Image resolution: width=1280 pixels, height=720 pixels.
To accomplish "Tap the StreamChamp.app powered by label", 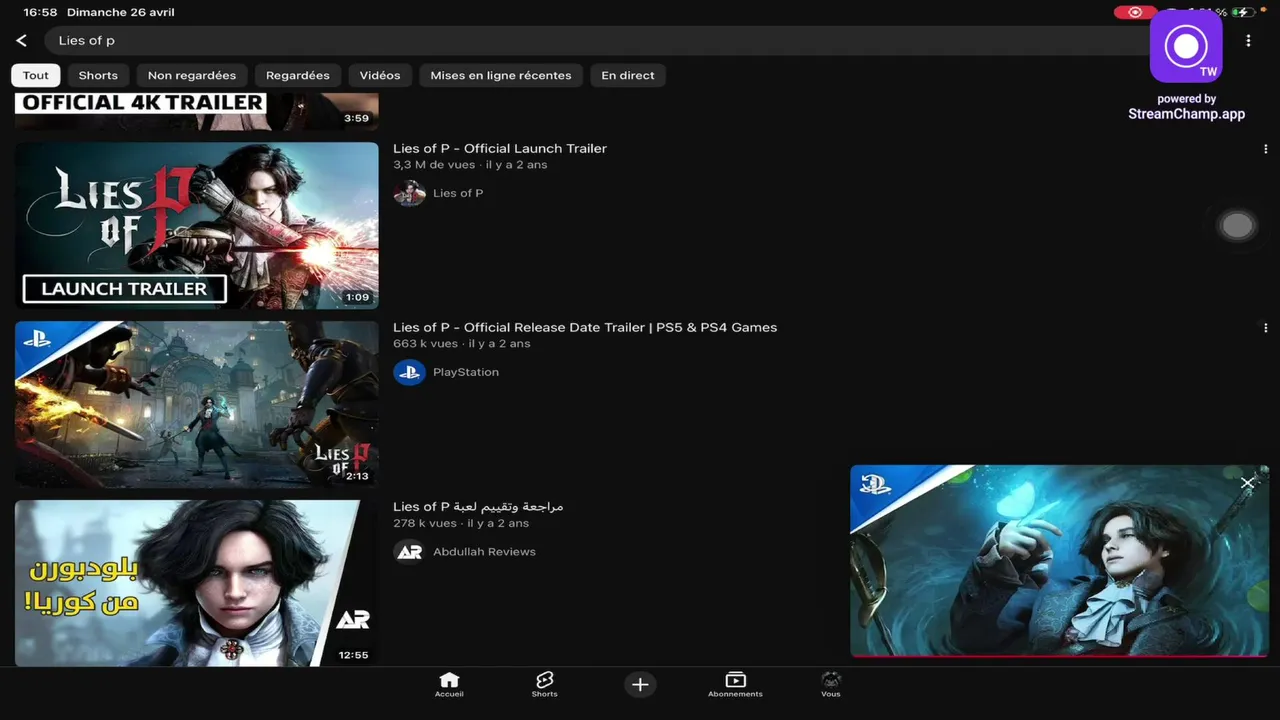I will (x=1186, y=107).
